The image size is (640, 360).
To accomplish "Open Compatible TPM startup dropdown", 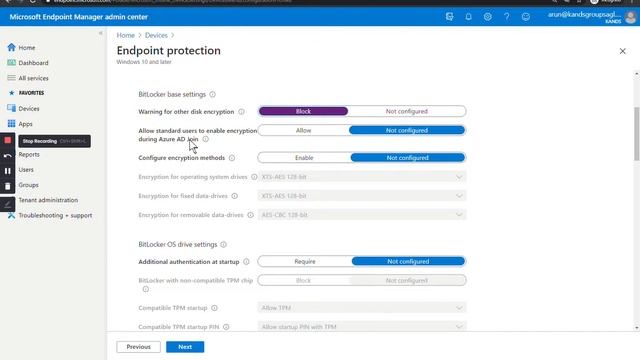I will point(362,308).
